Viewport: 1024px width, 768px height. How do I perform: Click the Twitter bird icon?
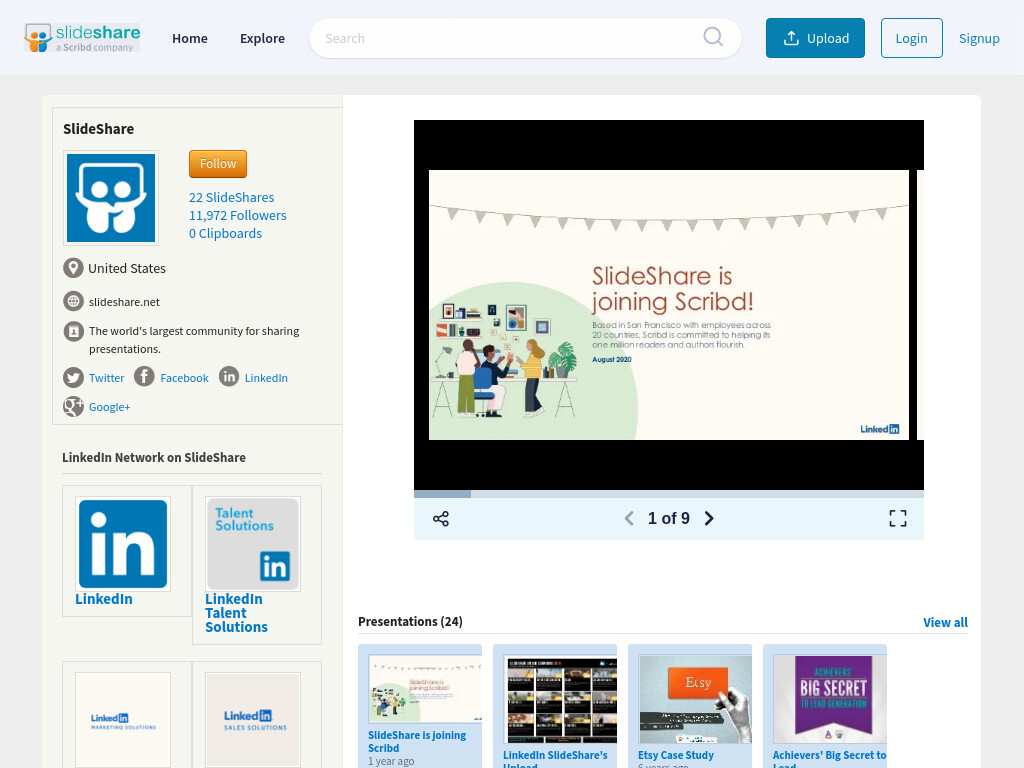(x=73, y=377)
